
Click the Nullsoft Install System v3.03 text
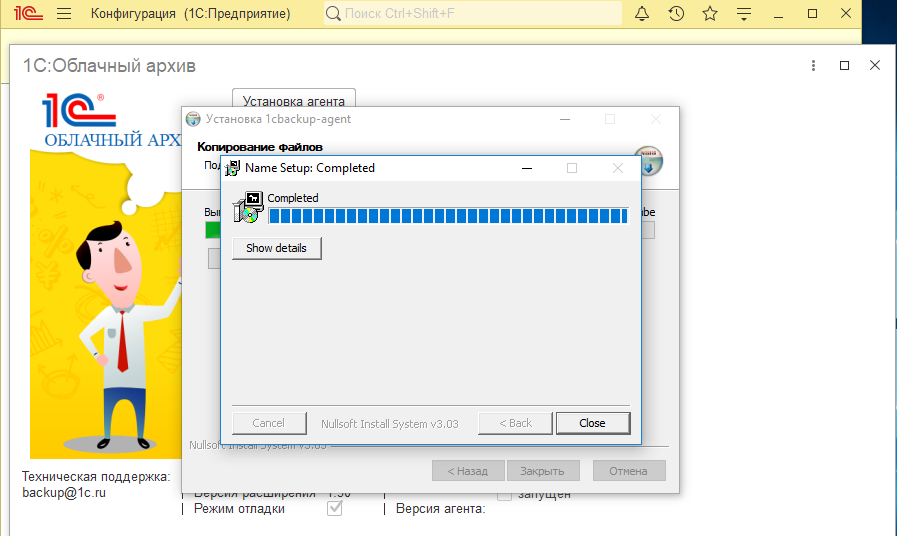point(390,424)
